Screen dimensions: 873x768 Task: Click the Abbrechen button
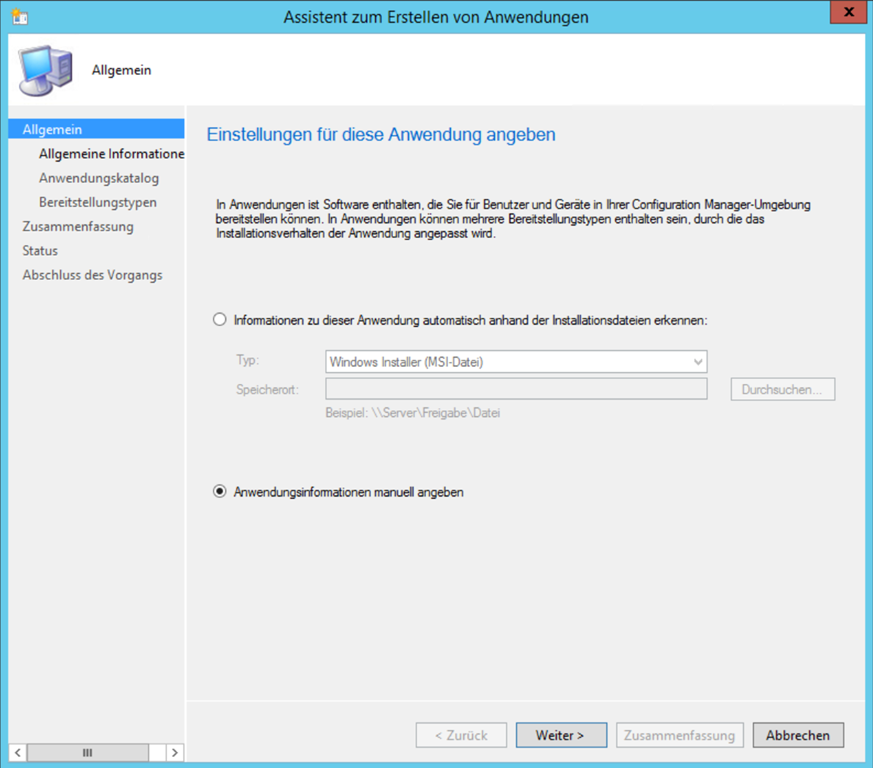point(797,735)
